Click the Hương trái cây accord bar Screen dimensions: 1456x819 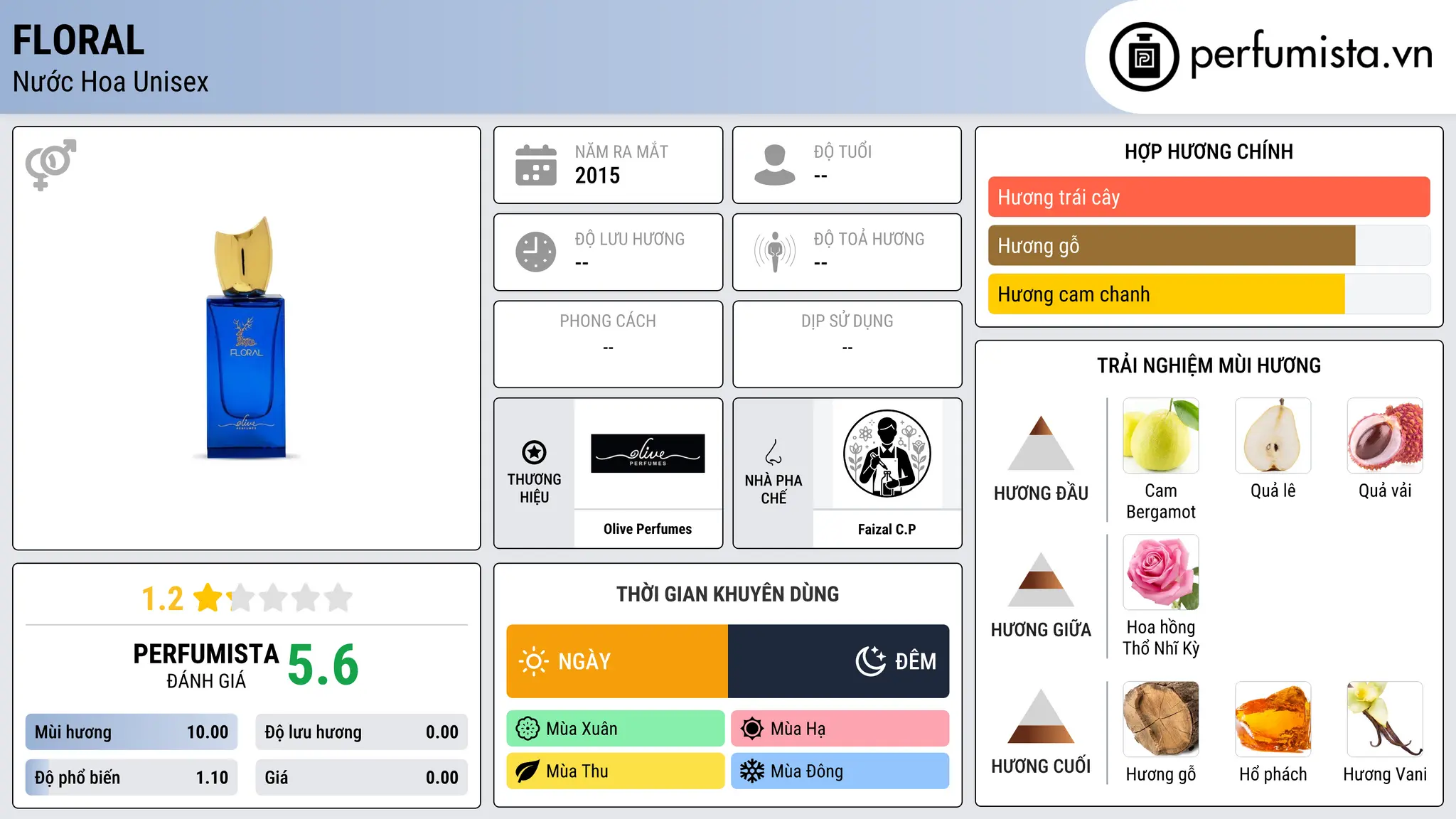pyautogui.click(x=1209, y=197)
